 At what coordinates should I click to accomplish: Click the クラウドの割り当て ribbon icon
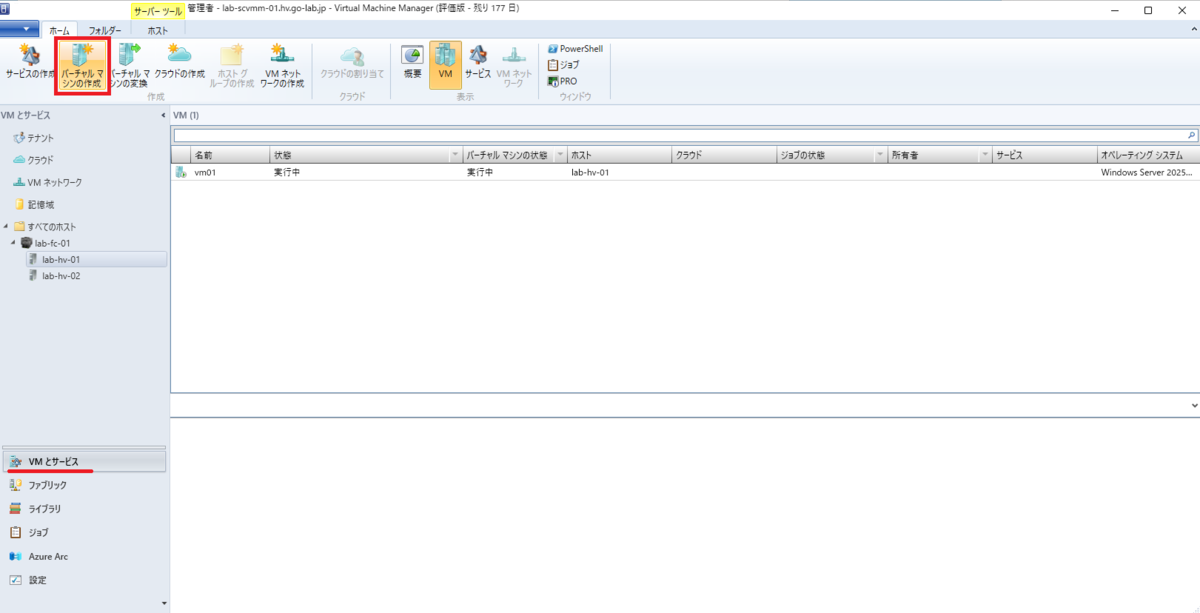tap(352, 62)
